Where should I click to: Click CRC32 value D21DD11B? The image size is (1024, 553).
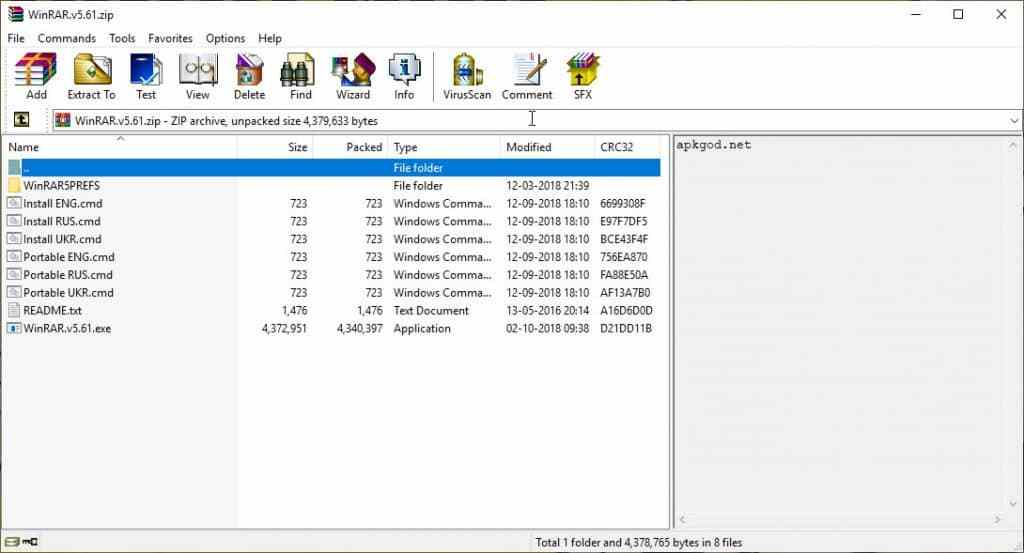tap(626, 328)
